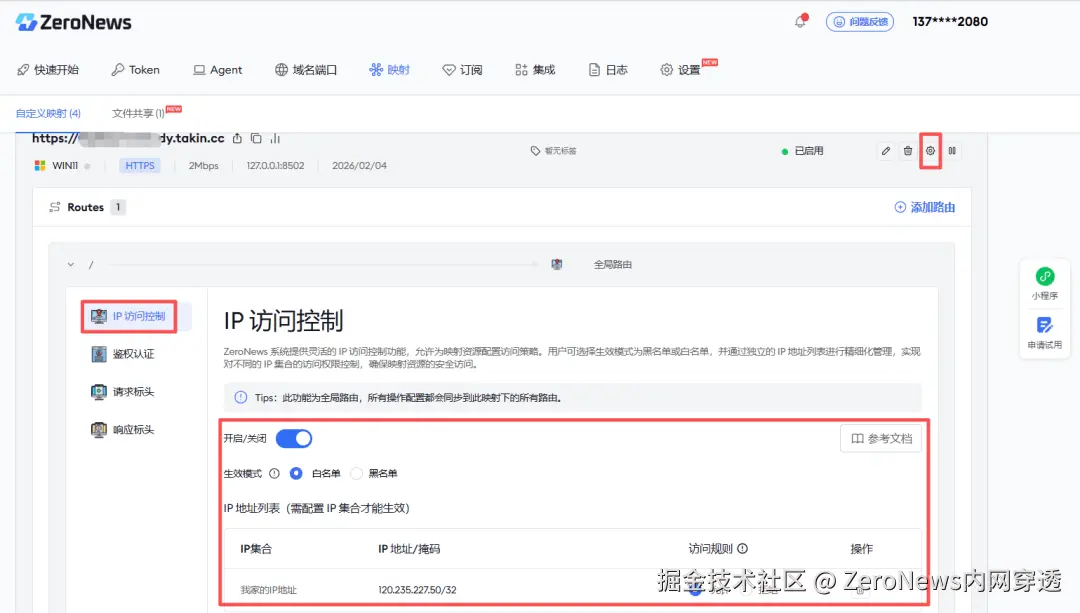This screenshot has width=1080, height=613.
Task: Click info icon next to 访问规则
Action: pos(742,549)
